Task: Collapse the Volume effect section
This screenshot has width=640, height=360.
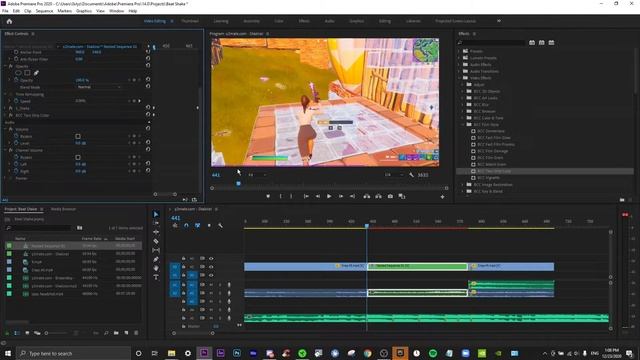Action: pos(6,129)
